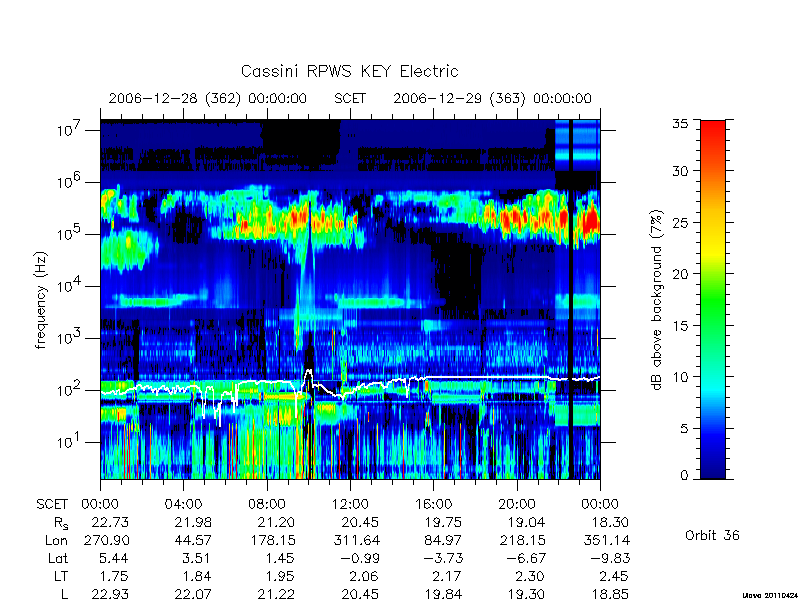Click the Lon value '178.15'

pos(271,540)
